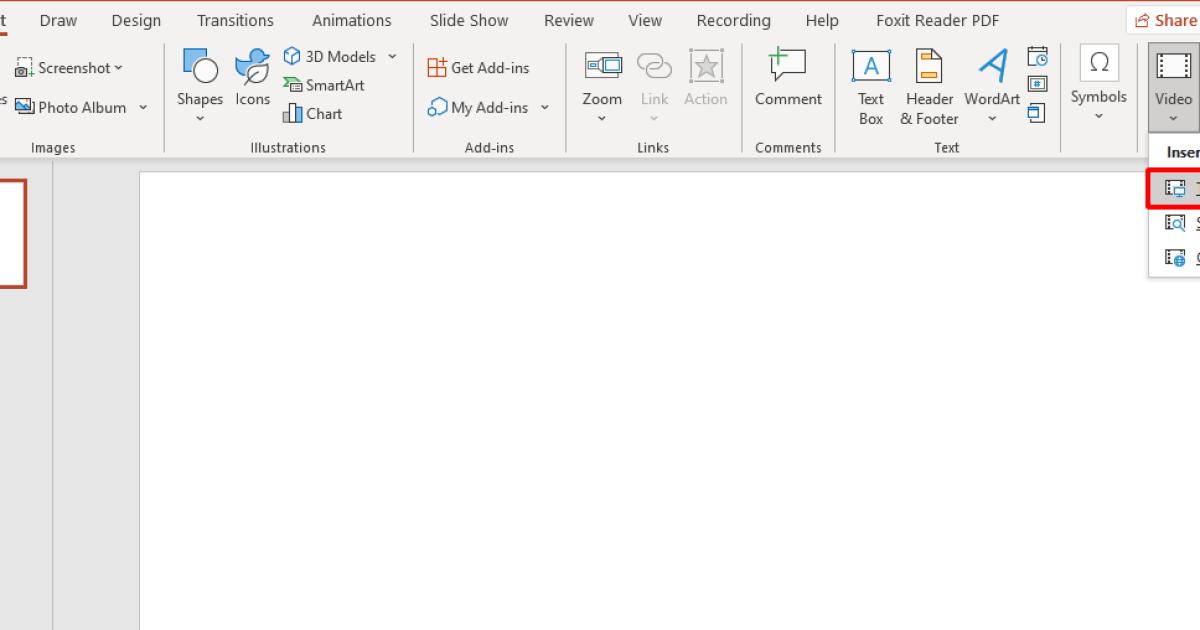Open the WordArt gallery
The height and width of the screenshot is (630, 1200).
(x=992, y=85)
